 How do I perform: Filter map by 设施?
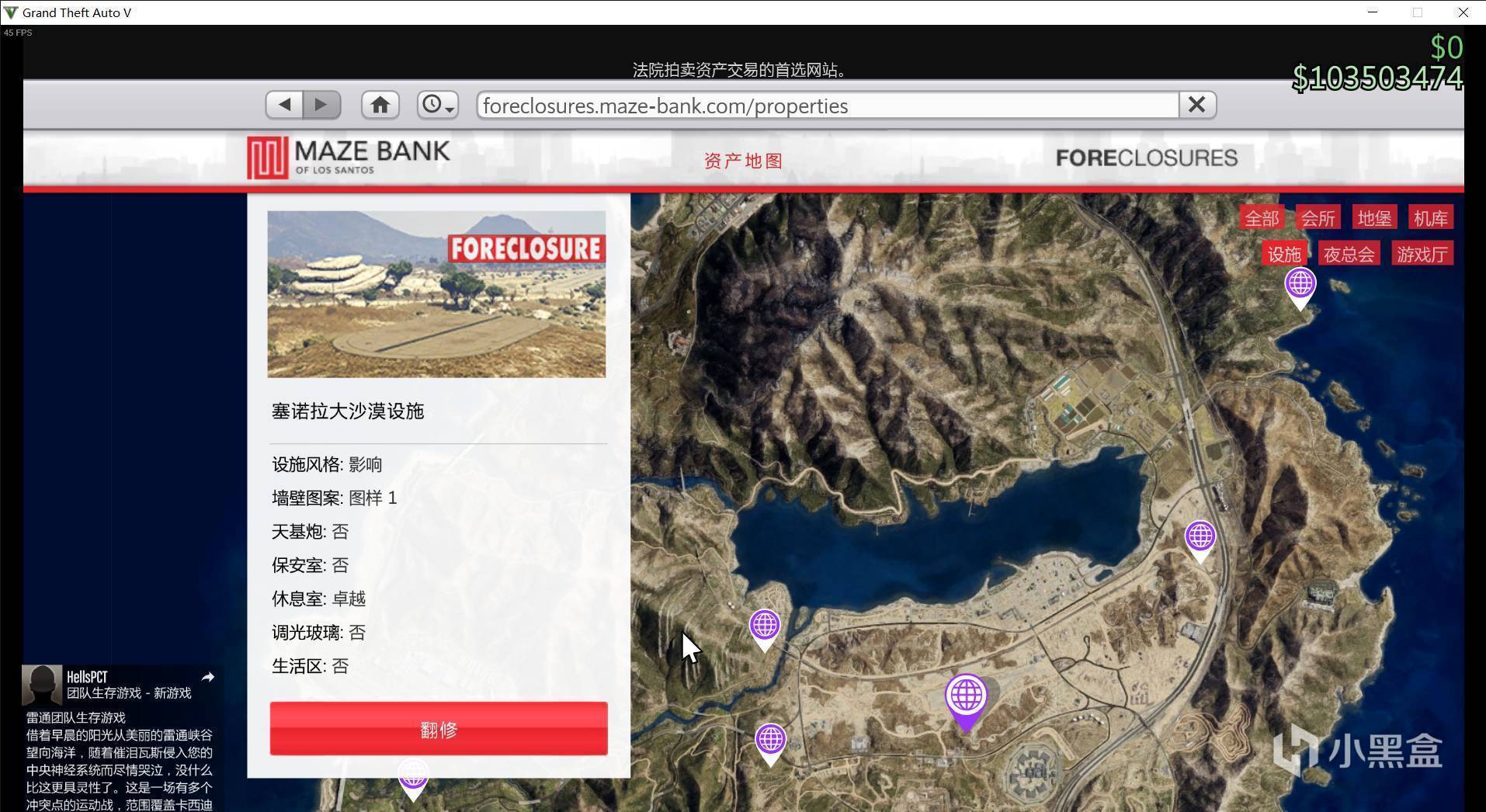(1284, 254)
